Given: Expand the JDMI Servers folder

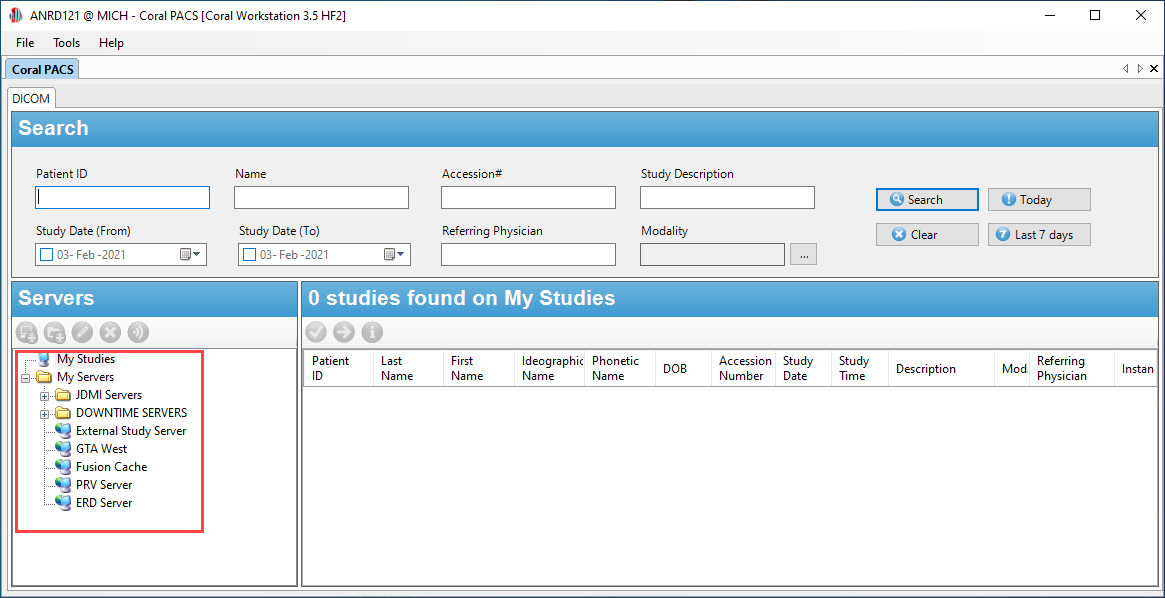Looking at the screenshot, I should 45,395.
